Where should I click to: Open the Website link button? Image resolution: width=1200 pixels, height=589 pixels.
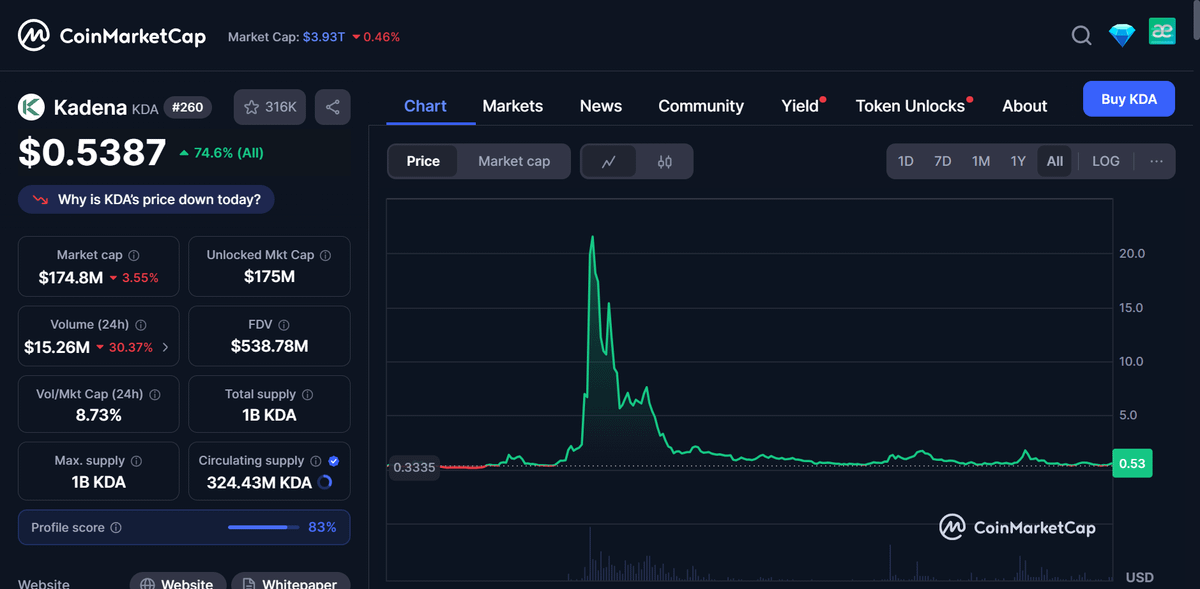click(177, 583)
